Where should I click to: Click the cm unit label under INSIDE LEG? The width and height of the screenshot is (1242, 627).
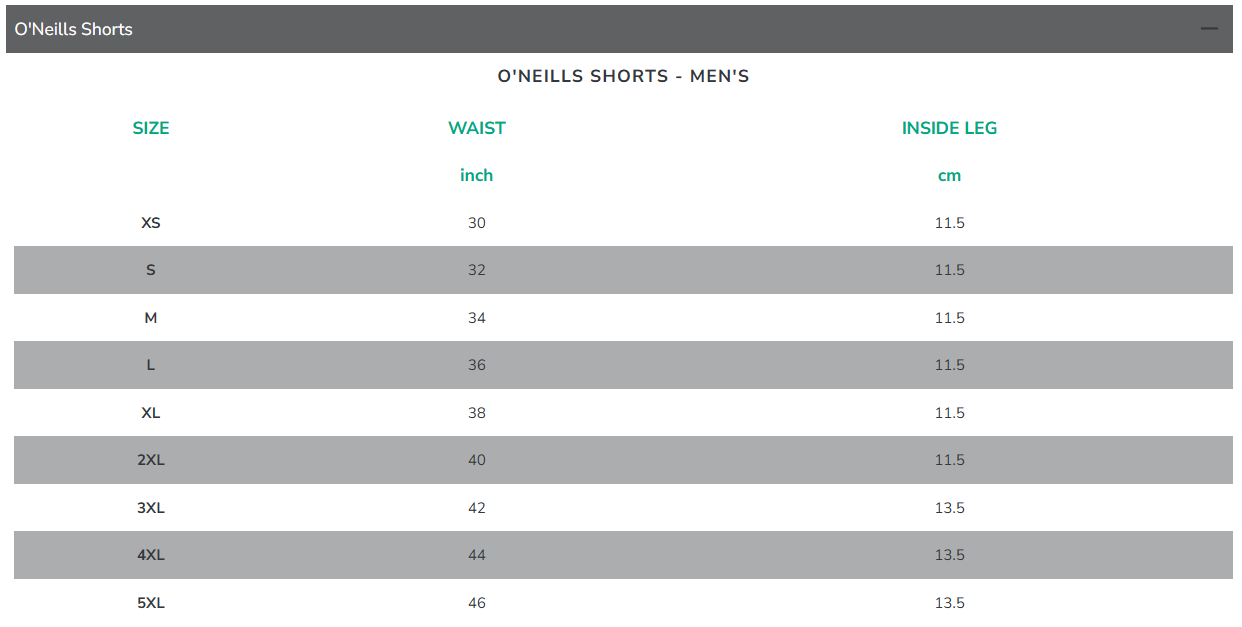pyautogui.click(x=949, y=175)
